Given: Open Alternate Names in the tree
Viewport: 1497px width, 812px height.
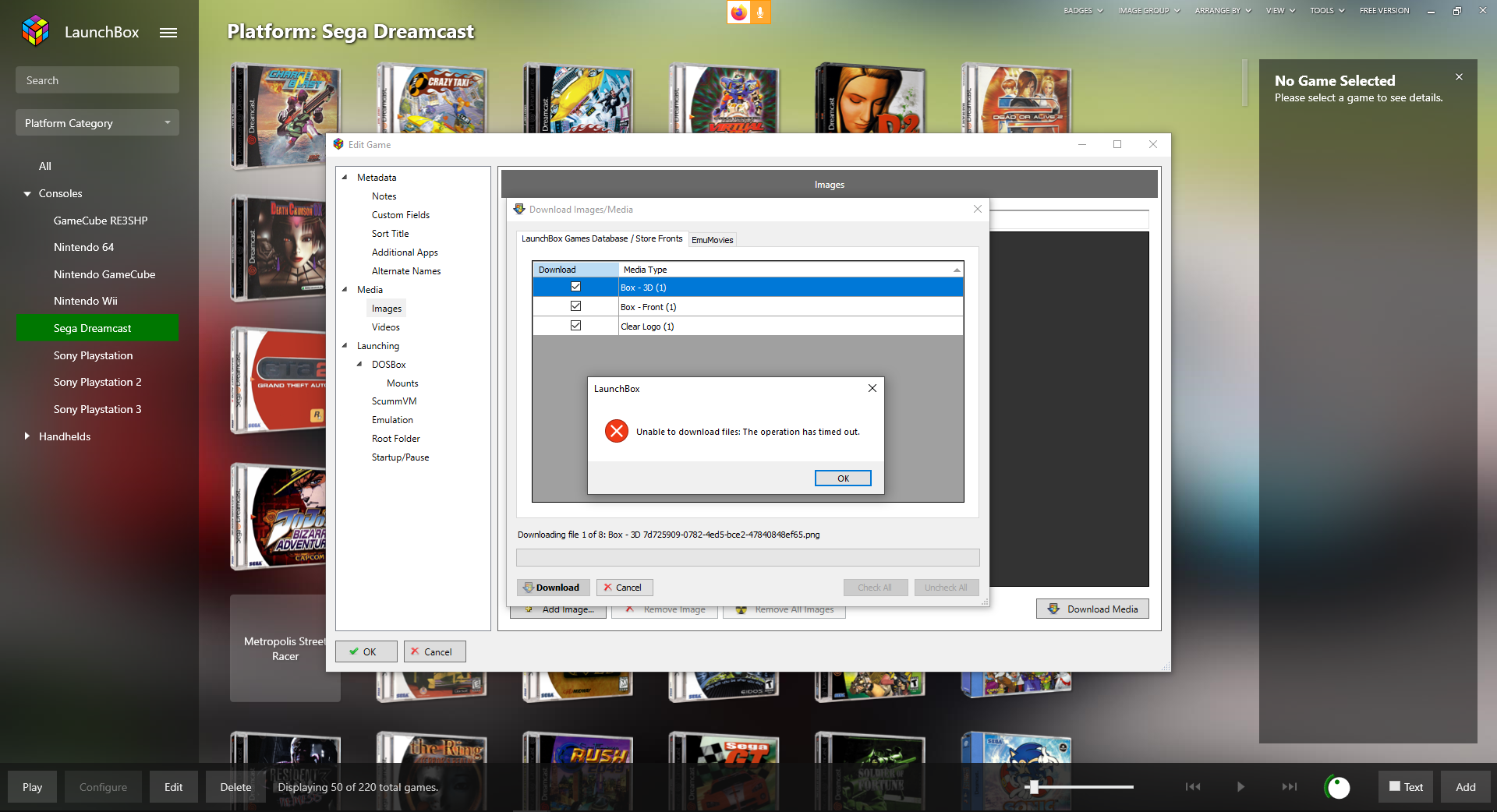Looking at the screenshot, I should 406,271.
